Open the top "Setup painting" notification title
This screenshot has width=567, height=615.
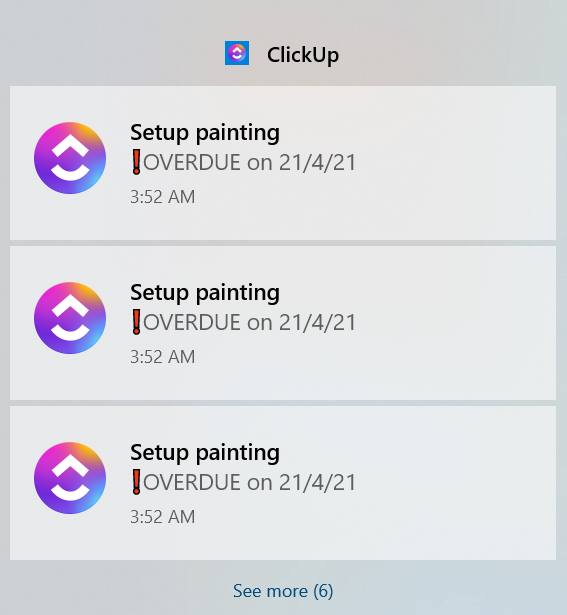(x=205, y=133)
